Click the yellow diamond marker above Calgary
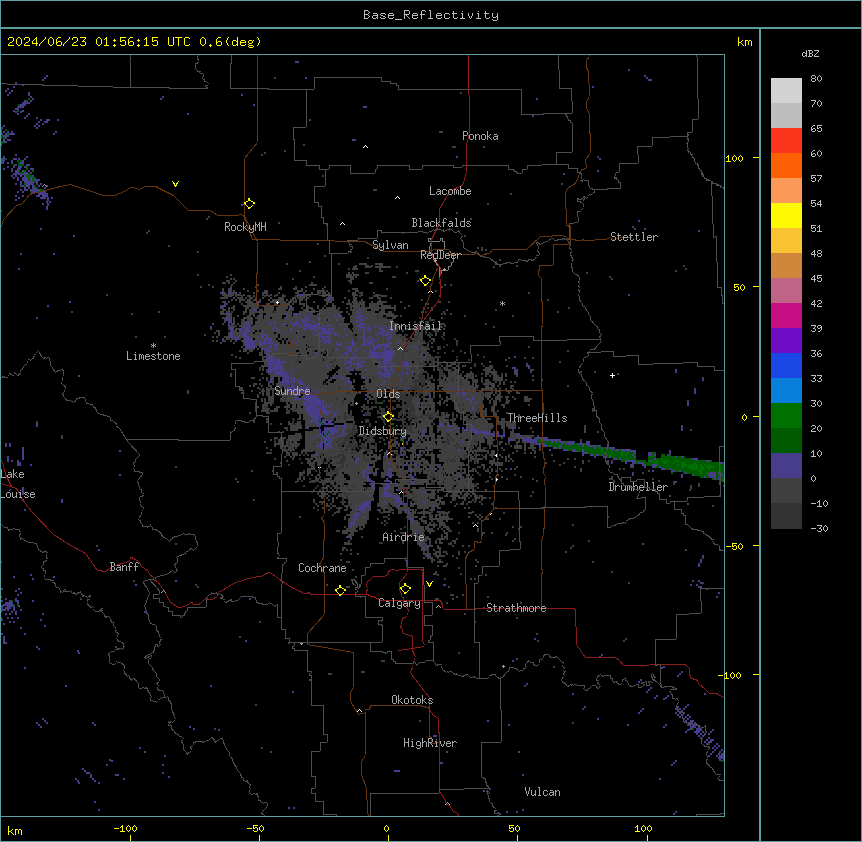 coord(405,589)
